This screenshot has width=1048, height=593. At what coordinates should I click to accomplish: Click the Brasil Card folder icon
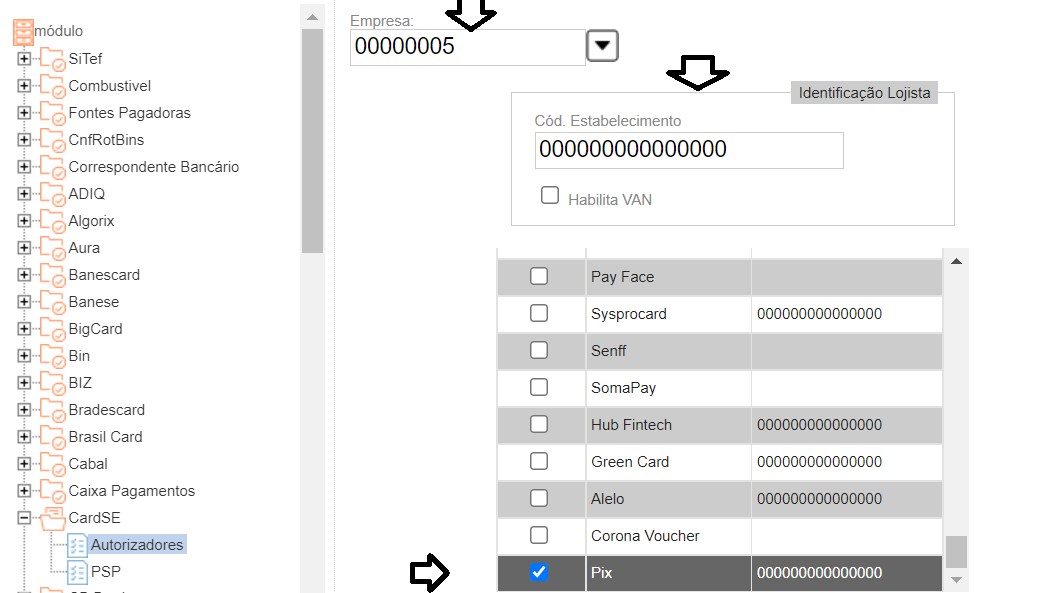tap(53, 437)
